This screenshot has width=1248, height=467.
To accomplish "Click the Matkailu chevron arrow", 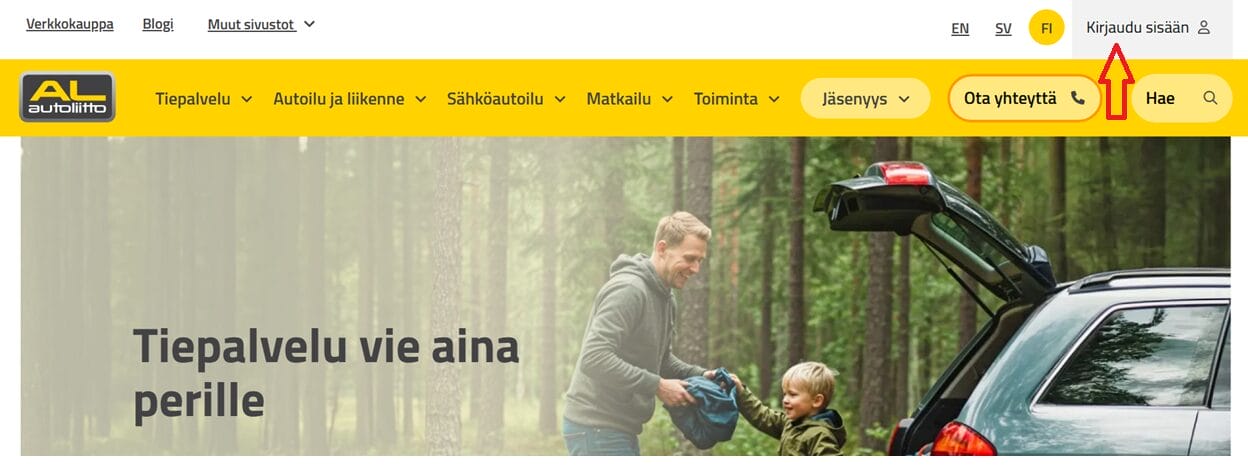I will [668, 99].
